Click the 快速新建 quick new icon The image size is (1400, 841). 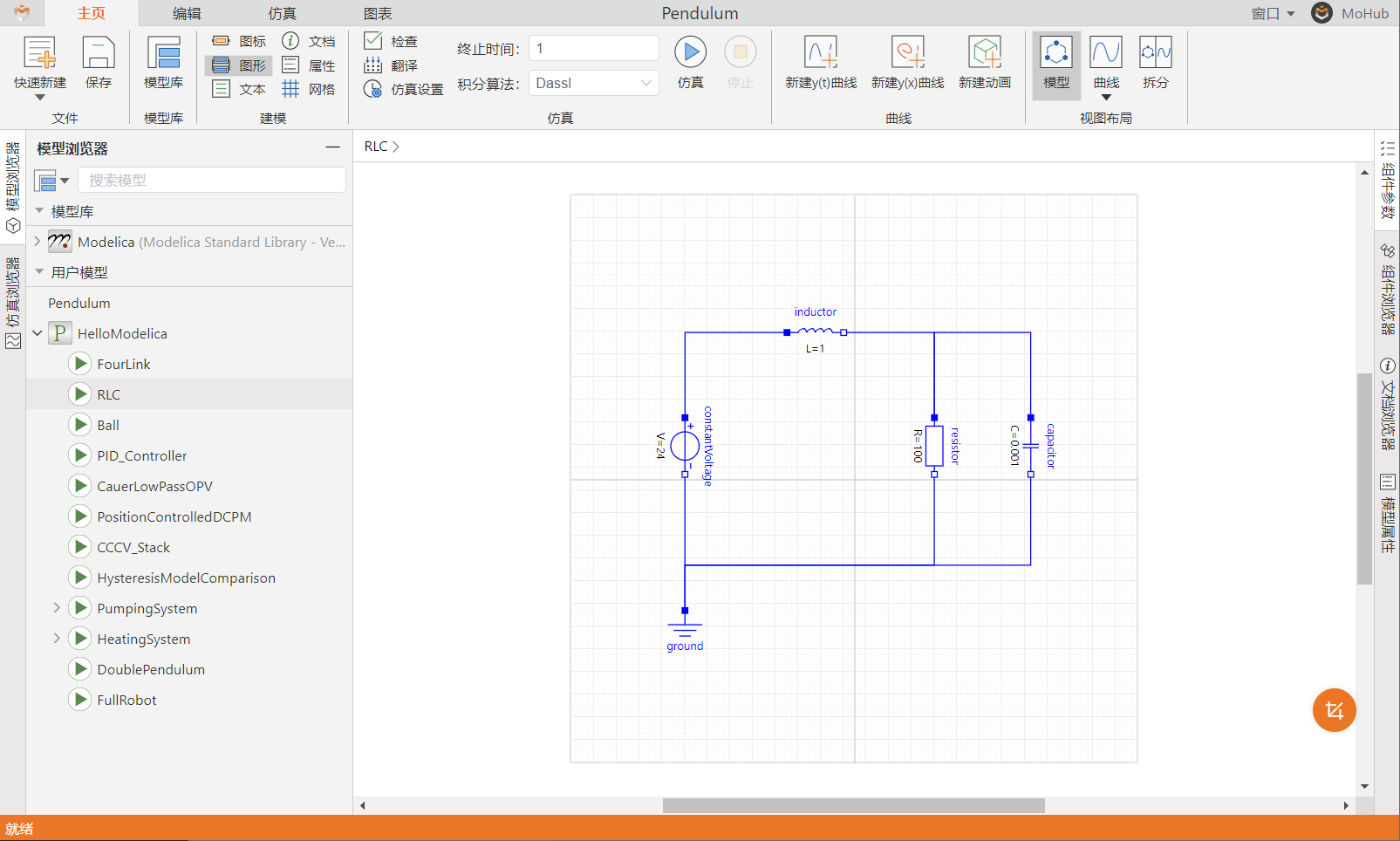[39, 53]
